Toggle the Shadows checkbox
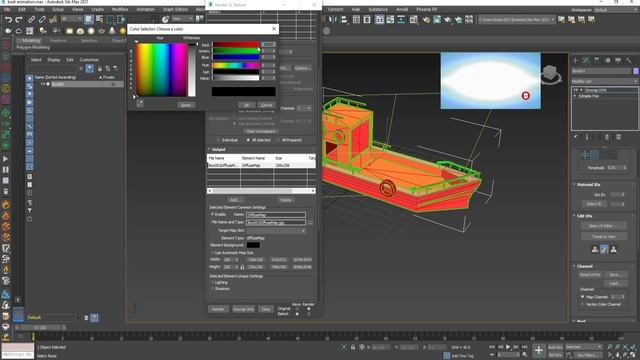The image size is (640, 360). tap(212, 289)
